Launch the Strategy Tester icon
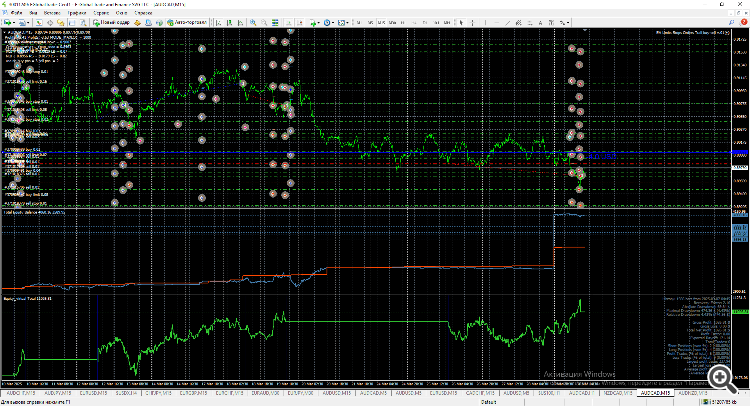This screenshot has height=406, width=750. click(83, 22)
